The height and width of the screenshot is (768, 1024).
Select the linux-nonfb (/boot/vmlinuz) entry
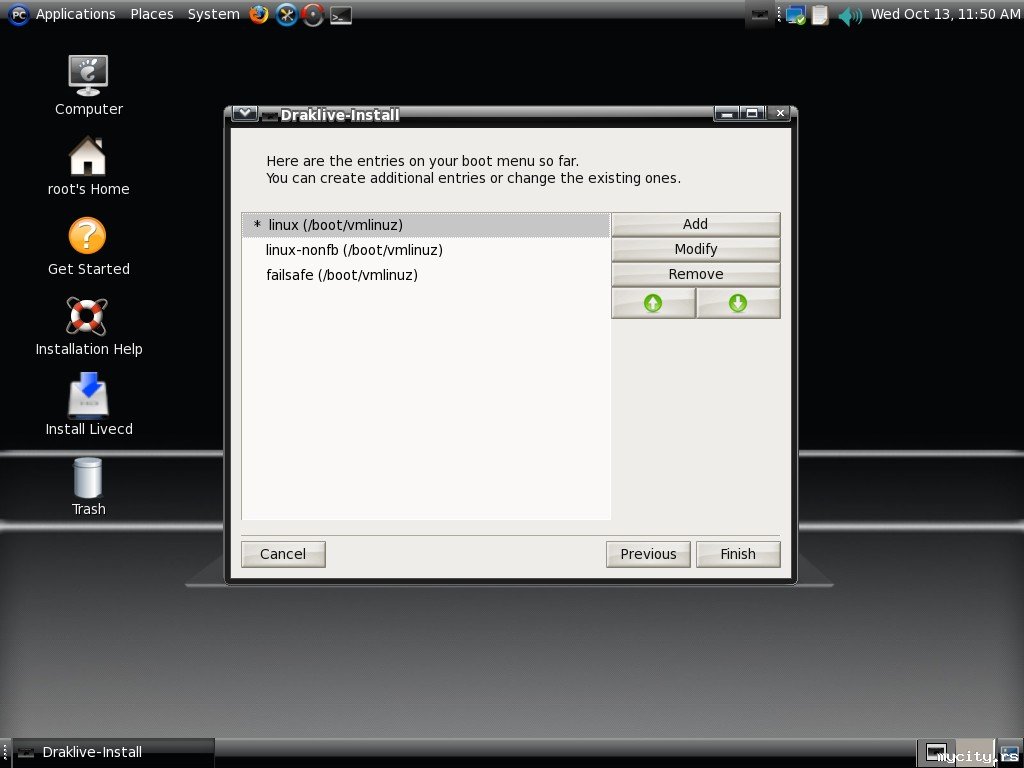click(426, 250)
